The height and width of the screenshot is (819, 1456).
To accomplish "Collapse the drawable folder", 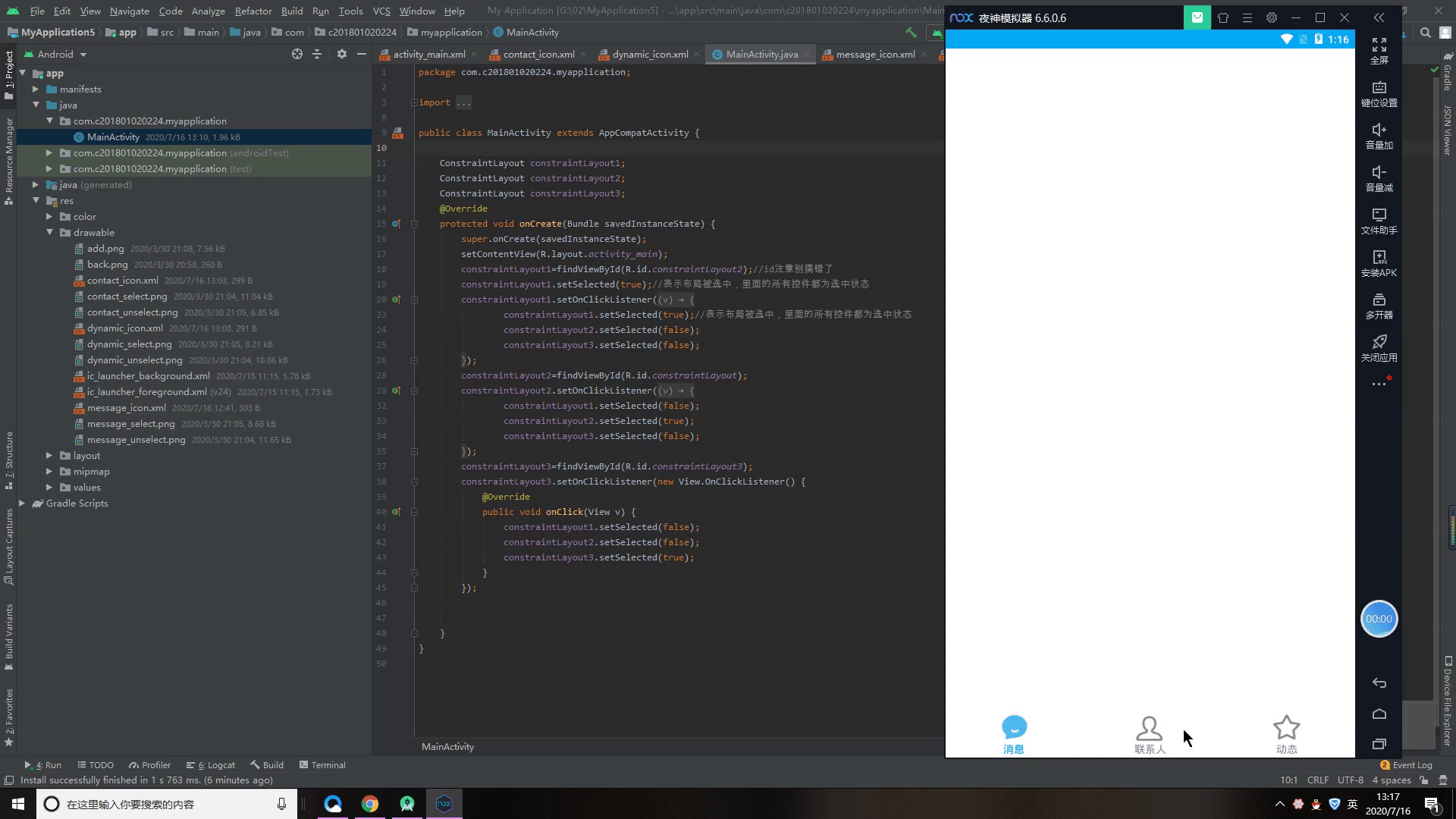I will tap(49, 233).
